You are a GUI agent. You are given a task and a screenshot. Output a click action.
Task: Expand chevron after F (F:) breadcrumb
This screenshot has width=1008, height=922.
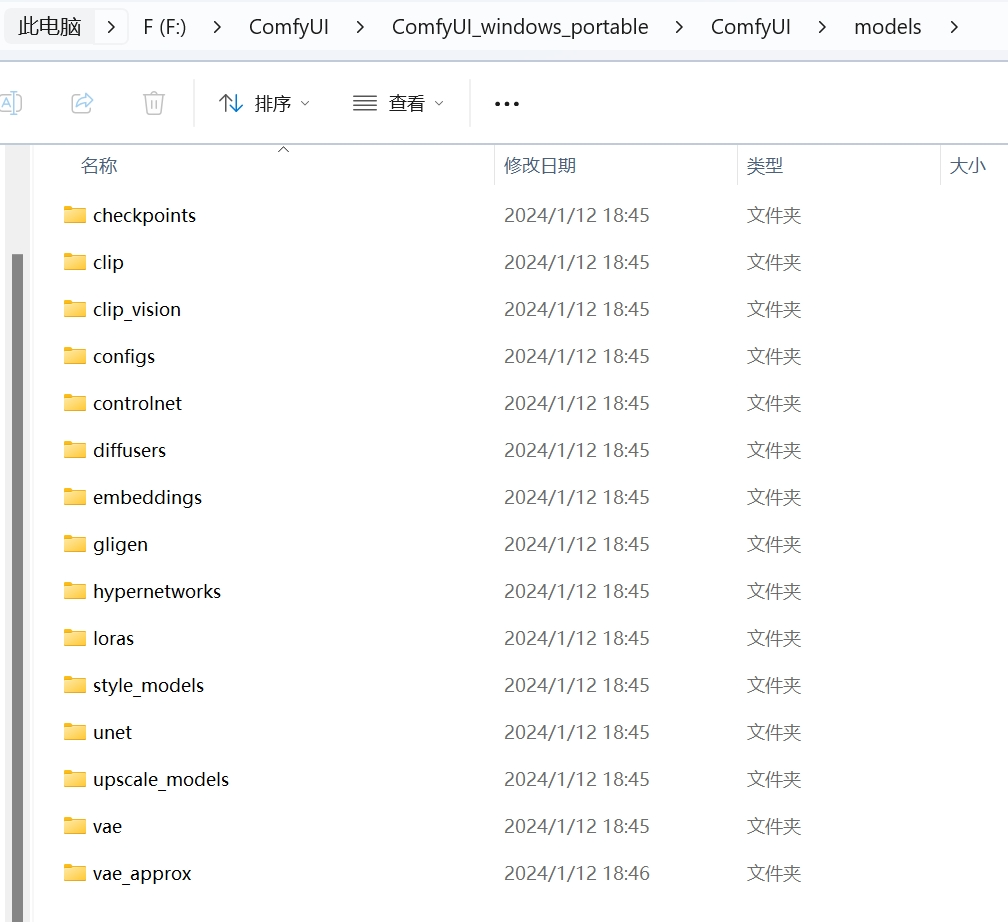coord(217,27)
